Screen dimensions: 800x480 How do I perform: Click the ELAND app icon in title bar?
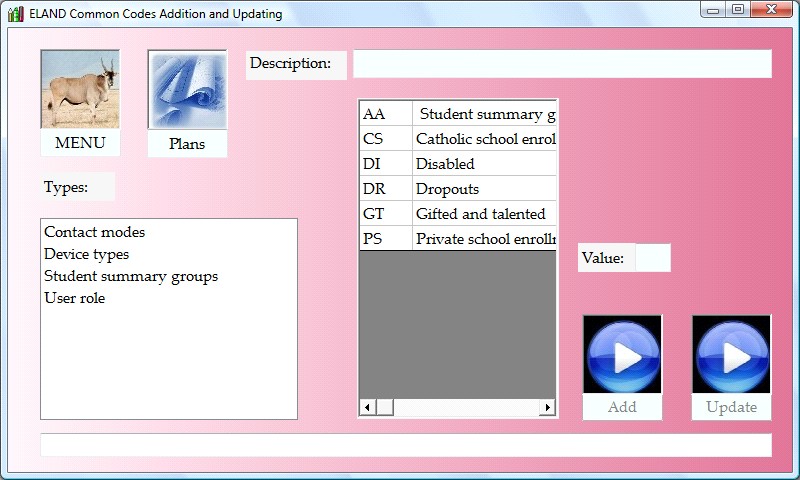point(15,14)
